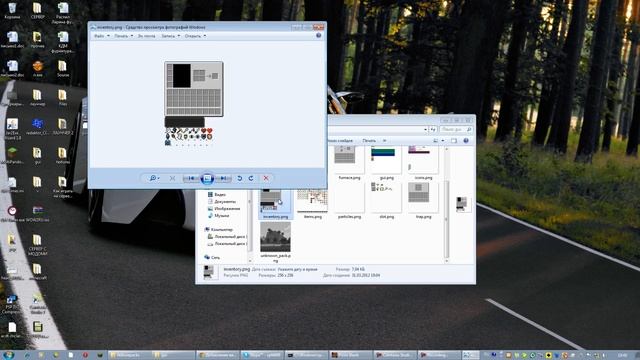Select Сеть in the navigation pane

(212, 258)
